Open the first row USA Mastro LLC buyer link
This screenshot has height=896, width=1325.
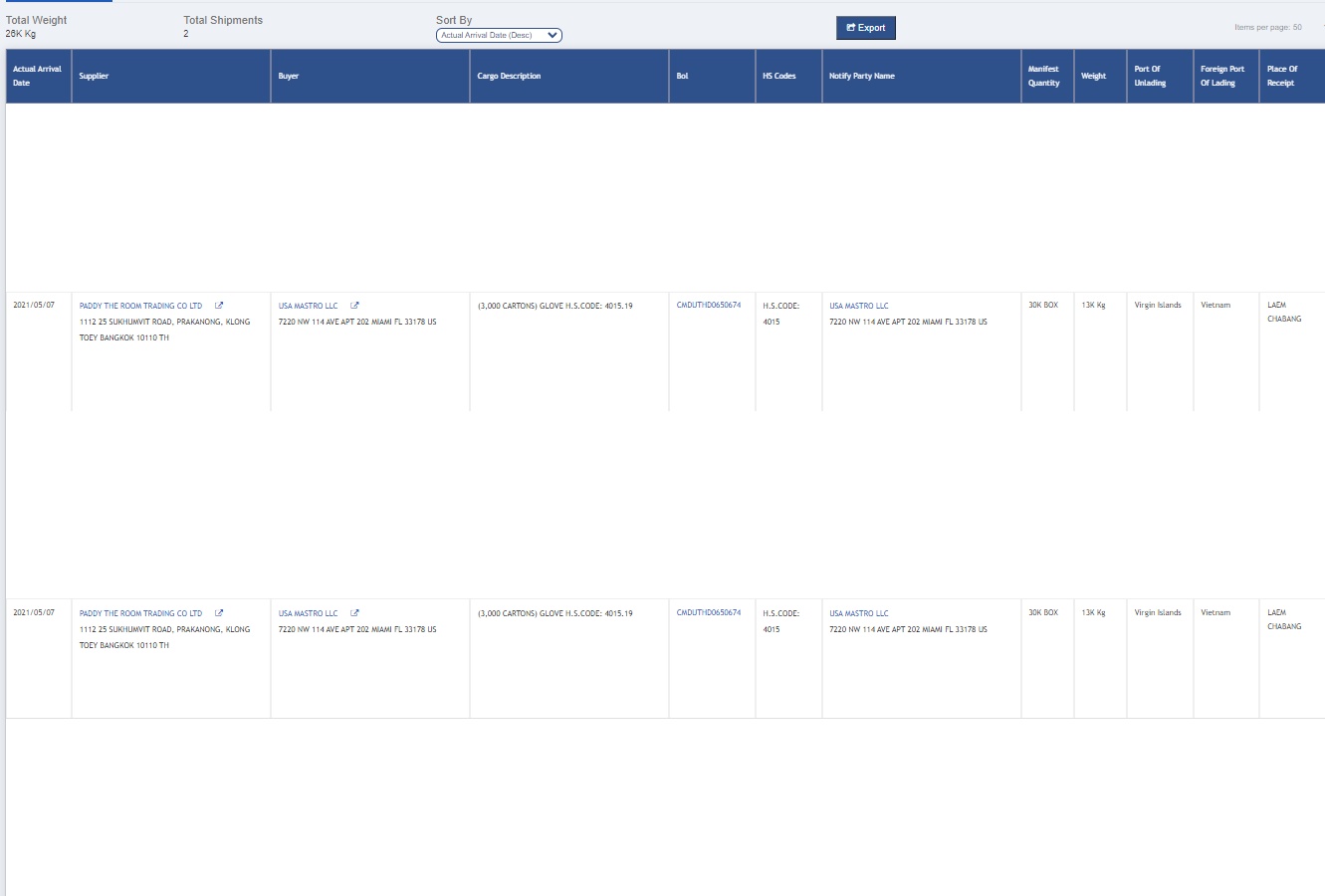(308, 307)
